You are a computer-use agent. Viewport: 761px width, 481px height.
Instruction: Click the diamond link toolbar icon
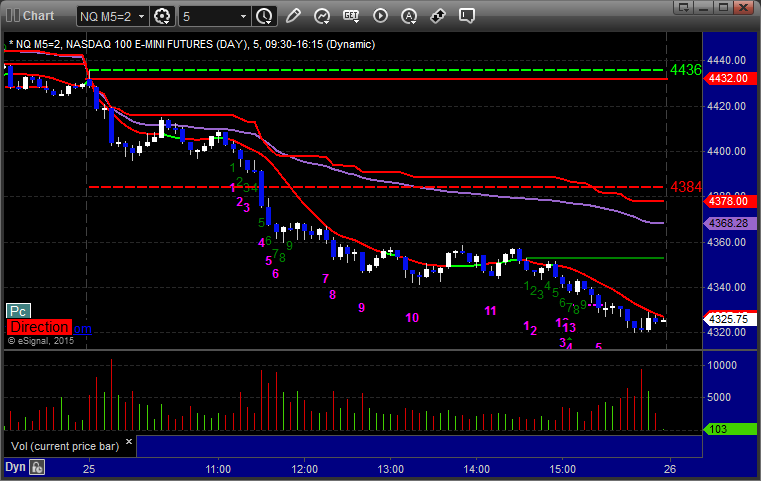coord(438,16)
